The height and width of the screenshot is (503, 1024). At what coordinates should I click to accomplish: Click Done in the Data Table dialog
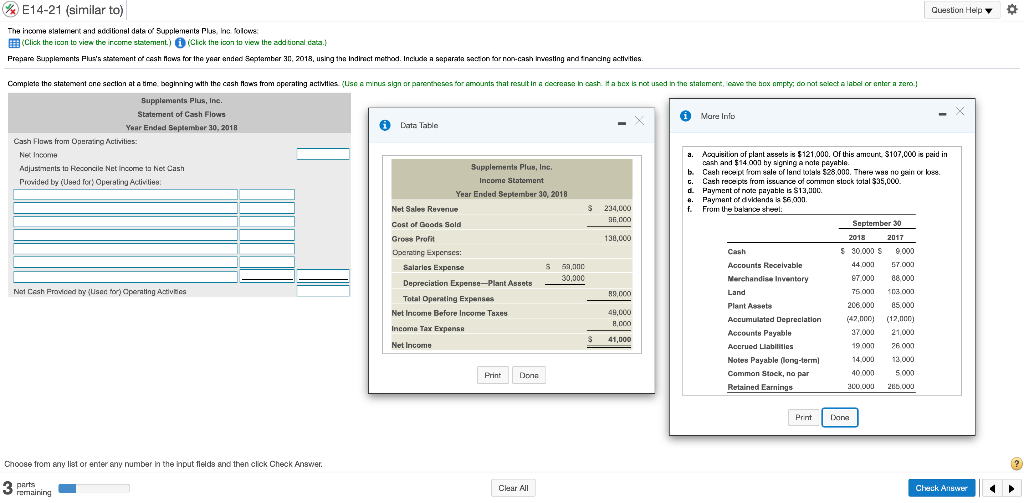coord(528,376)
